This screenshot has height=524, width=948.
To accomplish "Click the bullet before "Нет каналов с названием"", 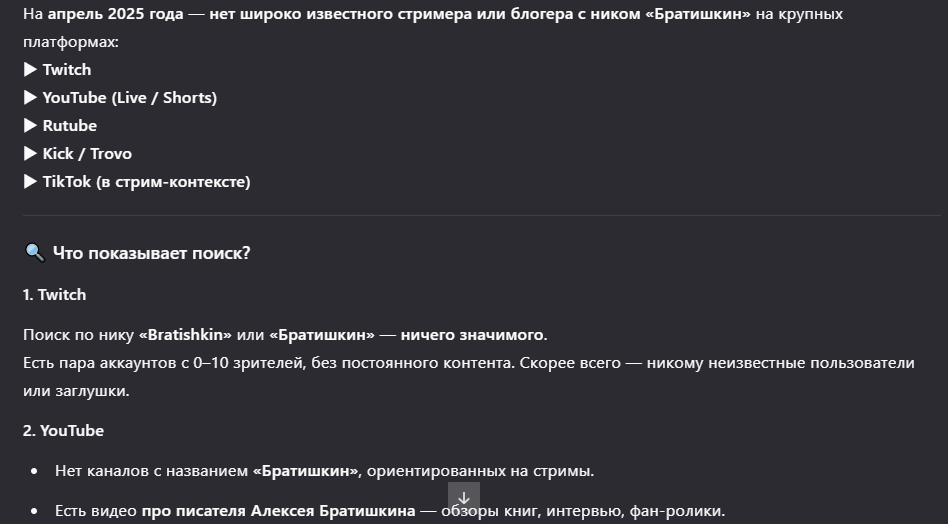I will [x=35, y=471].
